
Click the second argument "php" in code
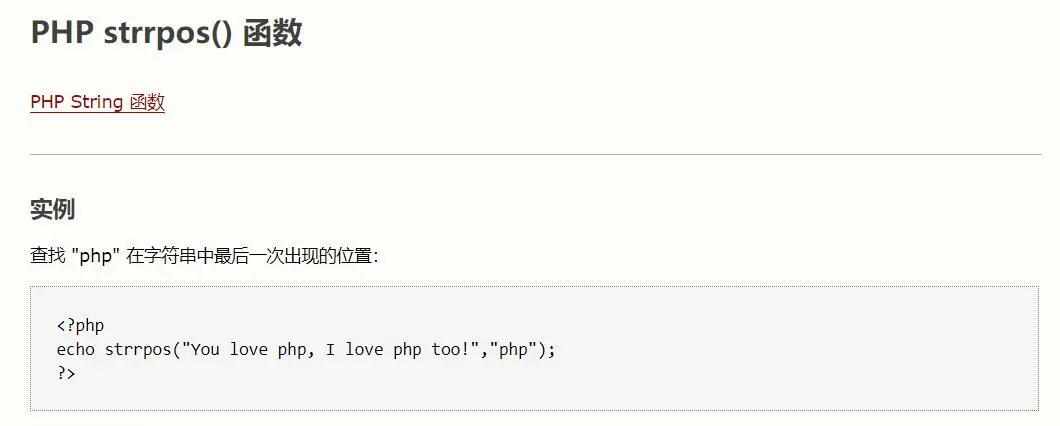[x=512, y=350]
